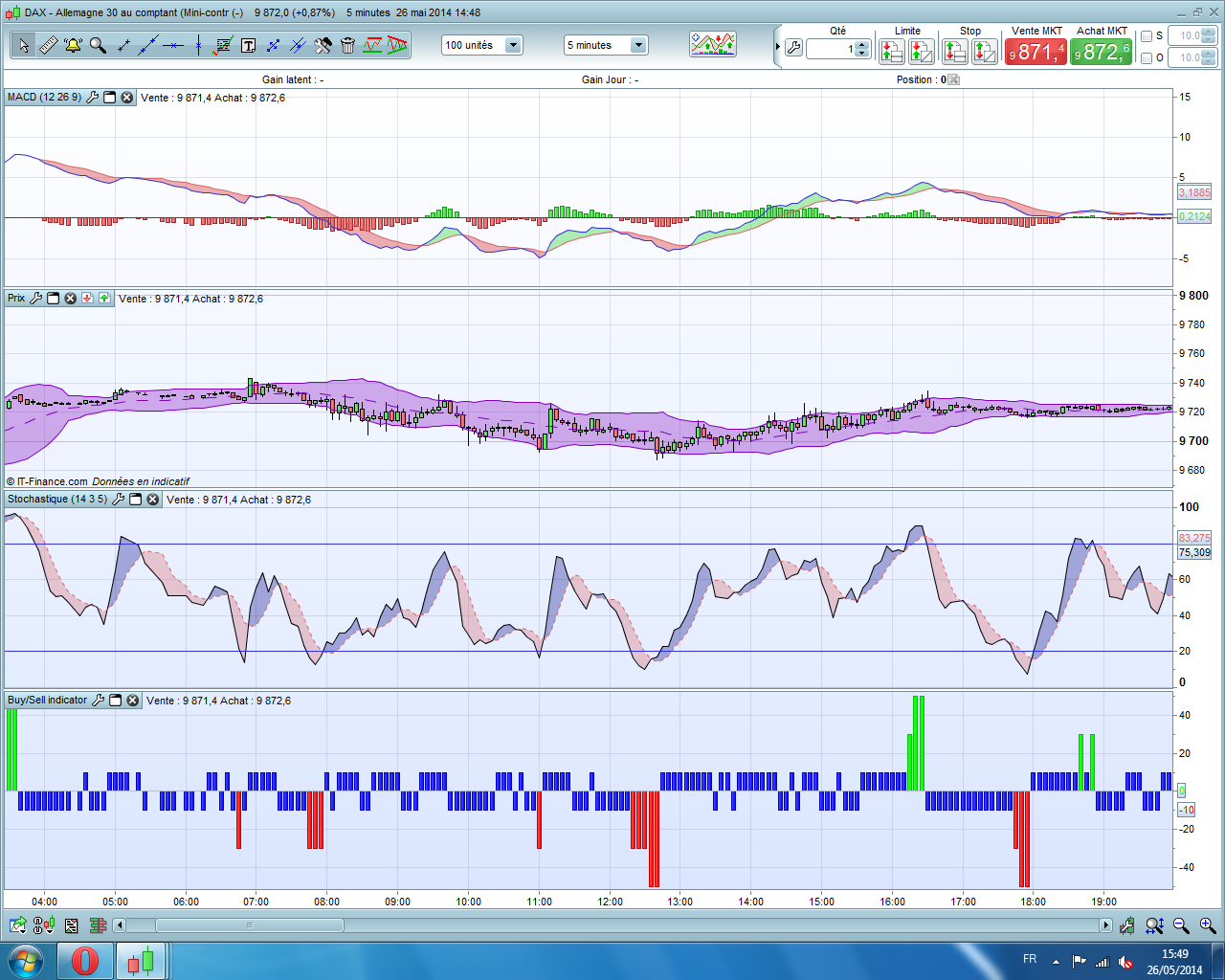The width and height of the screenshot is (1225, 980).
Task: Activate the magnifying glass zoom tool
Action: tap(98, 45)
